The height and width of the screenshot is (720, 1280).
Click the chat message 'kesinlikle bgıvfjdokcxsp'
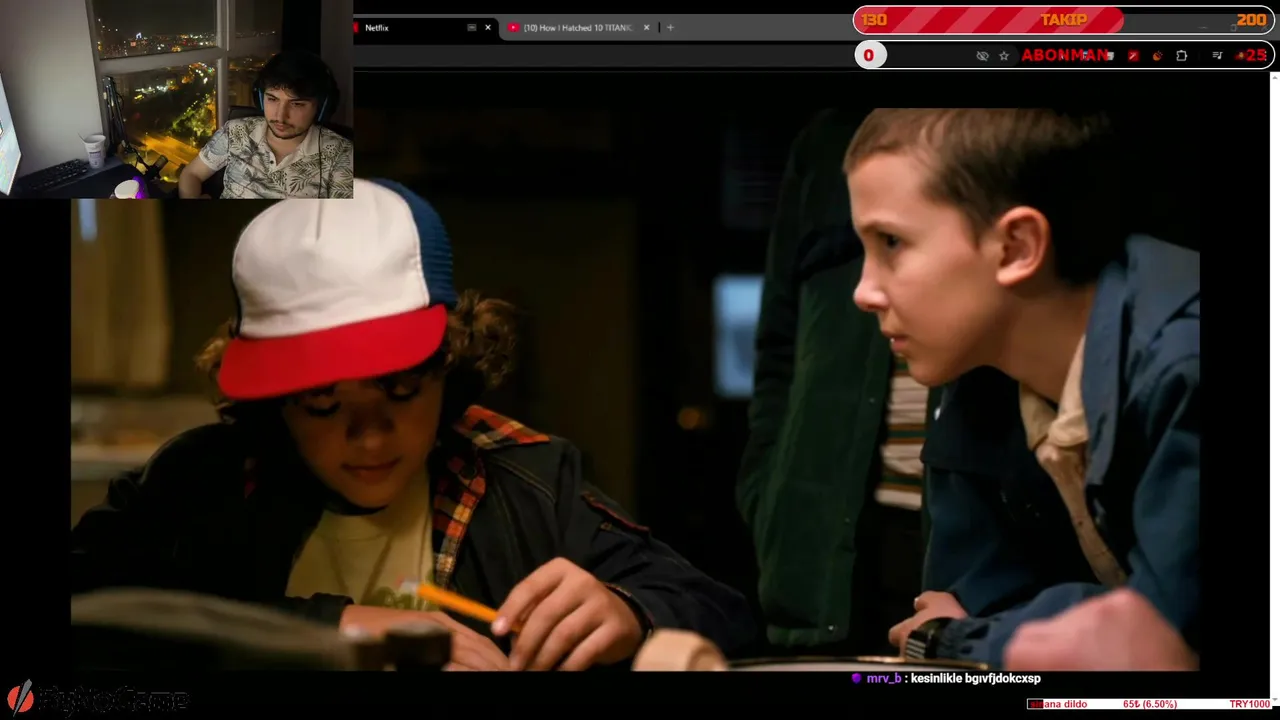point(975,679)
